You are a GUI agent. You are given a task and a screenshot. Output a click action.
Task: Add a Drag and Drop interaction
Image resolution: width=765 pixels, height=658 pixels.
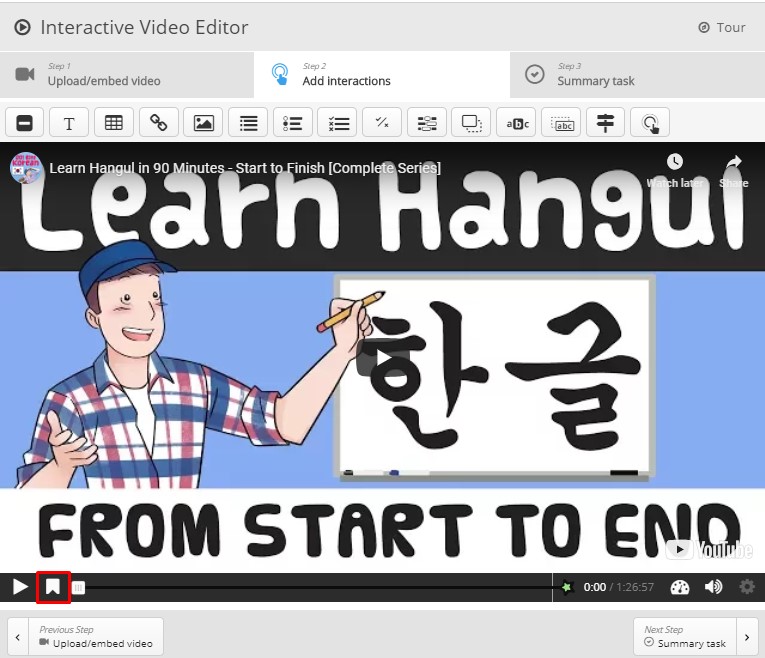471,123
